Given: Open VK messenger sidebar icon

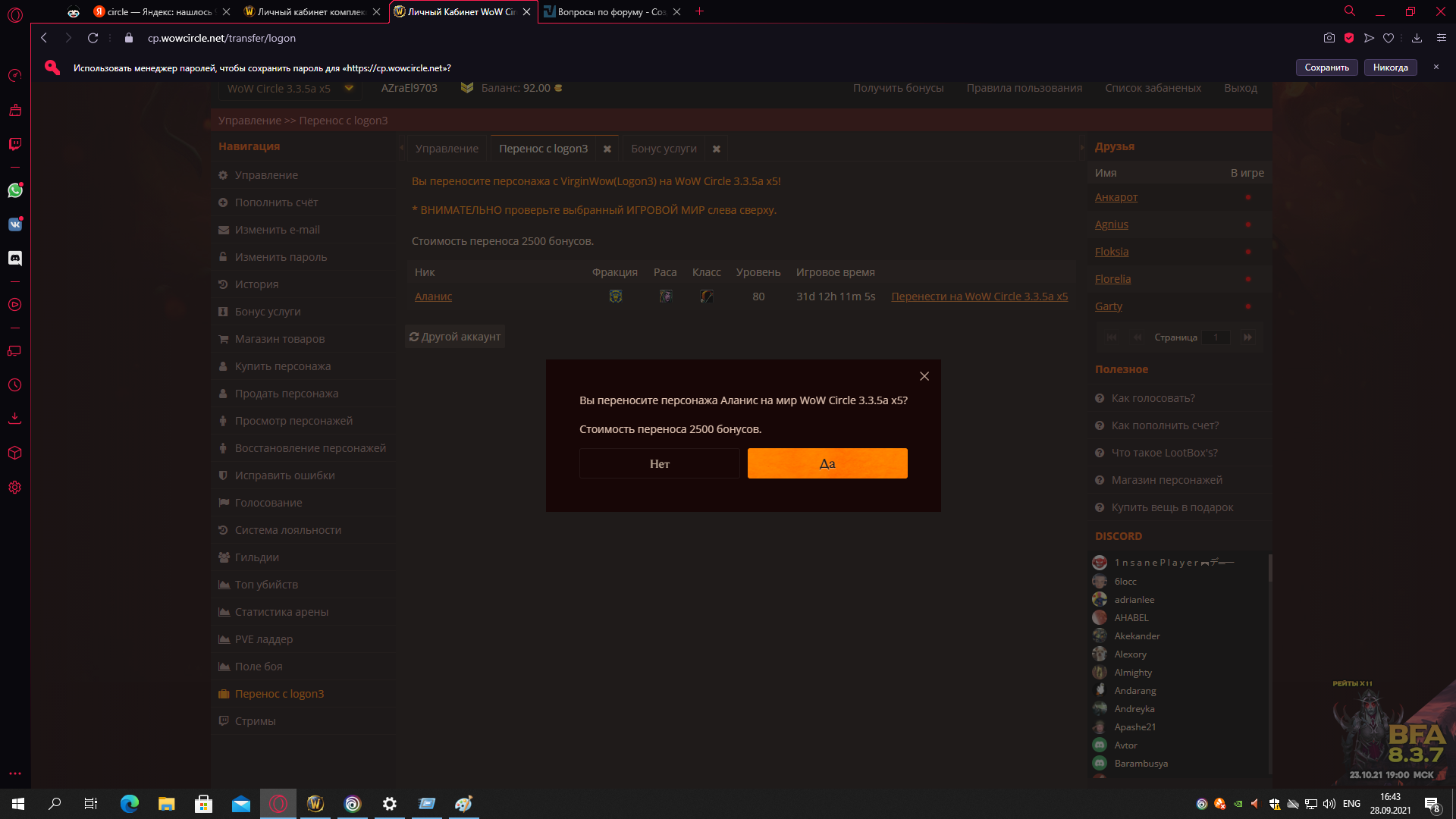Looking at the screenshot, I should pyautogui.click(x=15, y=224).
